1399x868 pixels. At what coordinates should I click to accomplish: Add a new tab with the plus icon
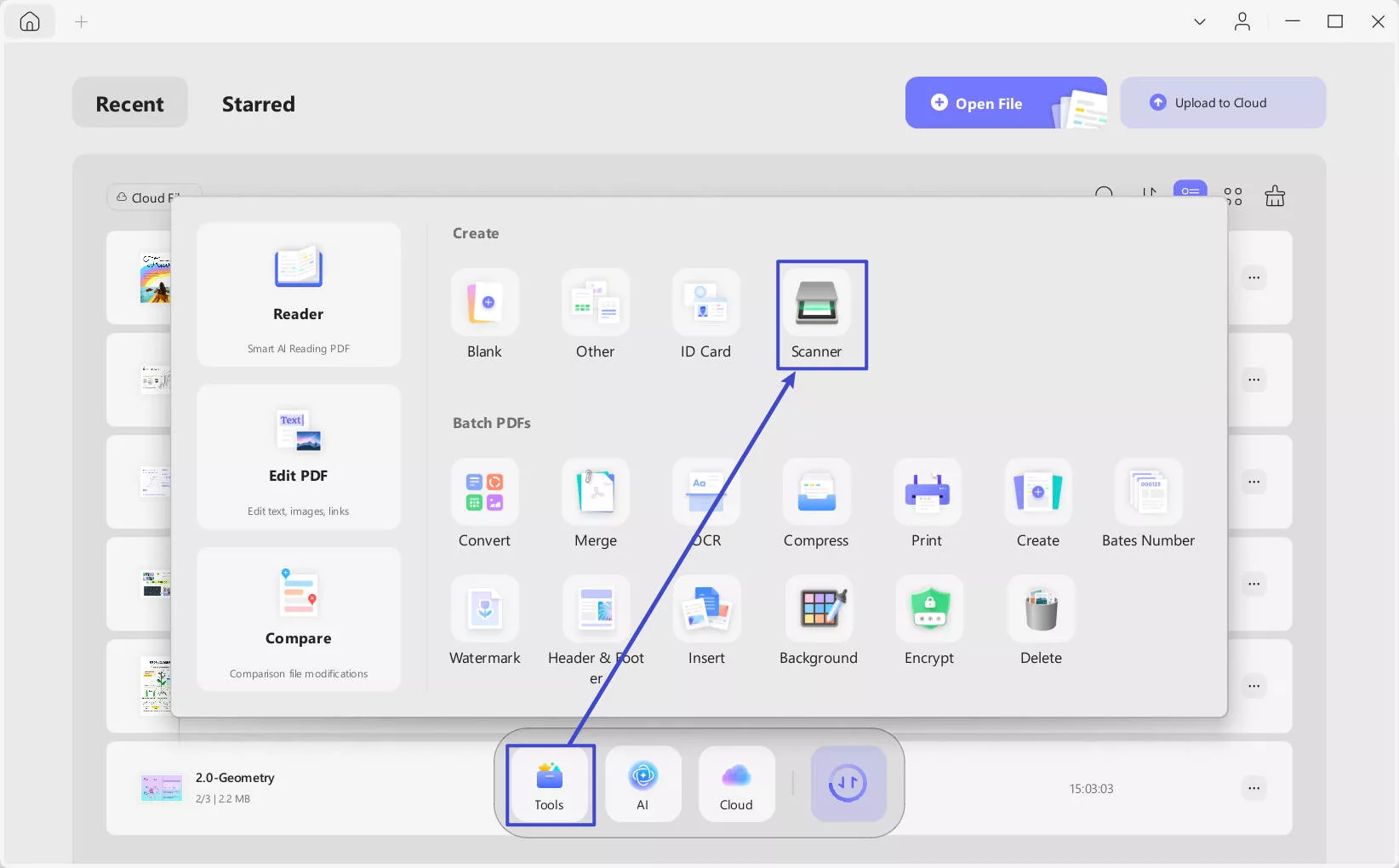tap(82, 22)
